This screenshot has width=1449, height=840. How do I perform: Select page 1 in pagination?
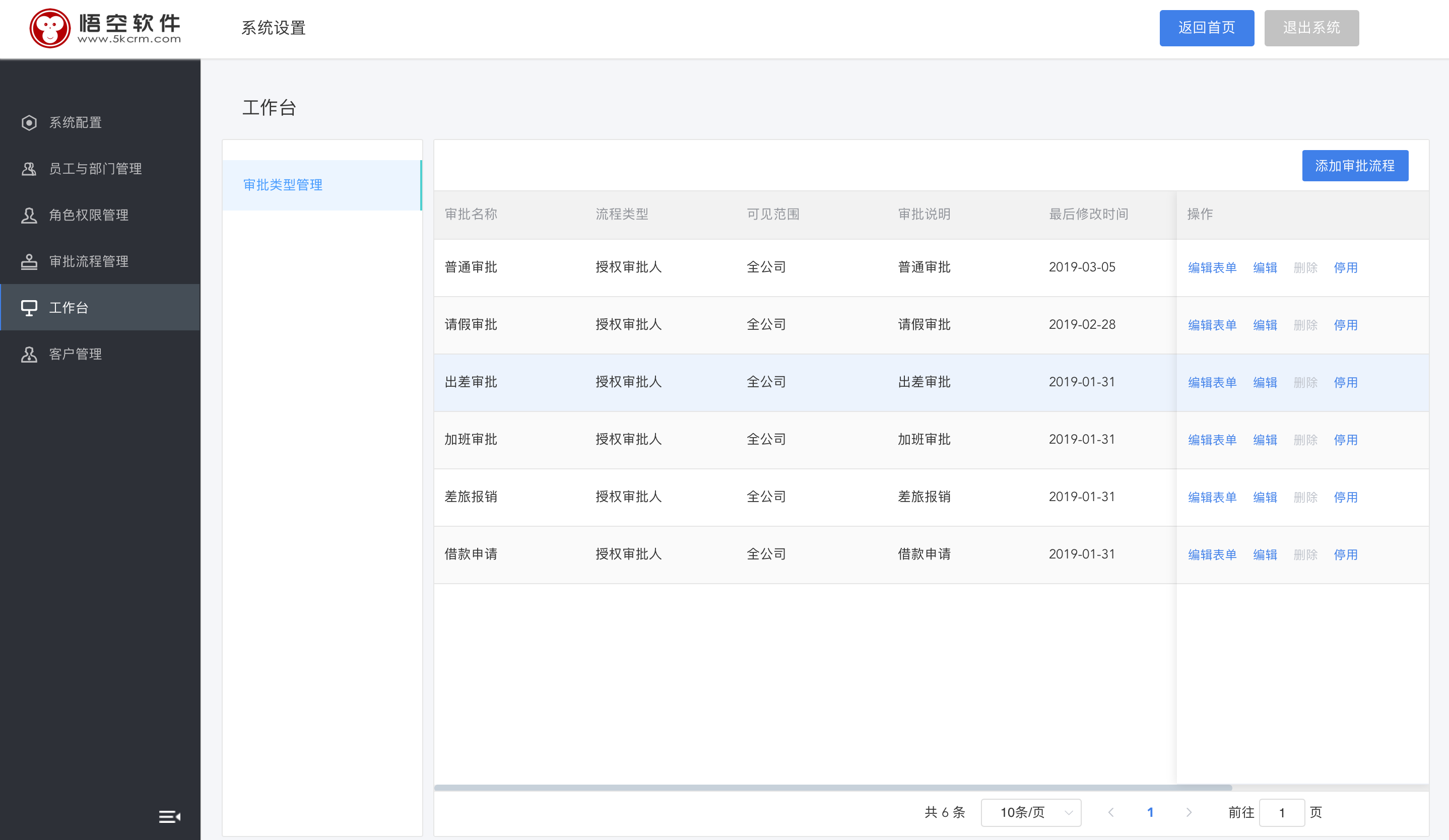[x=1150, y=812]
